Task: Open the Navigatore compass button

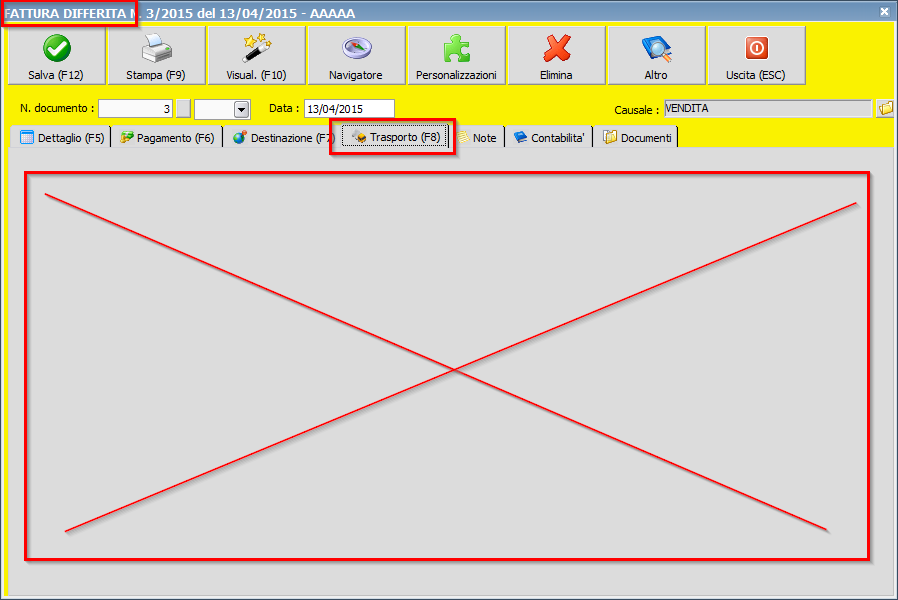Action: (356, 56)
